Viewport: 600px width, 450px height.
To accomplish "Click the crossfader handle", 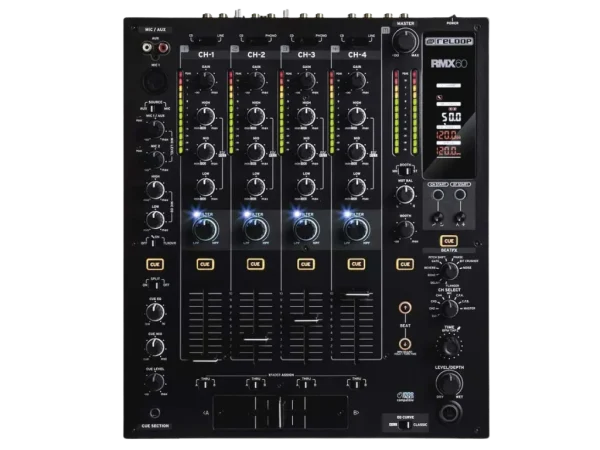I will (280, 412).
